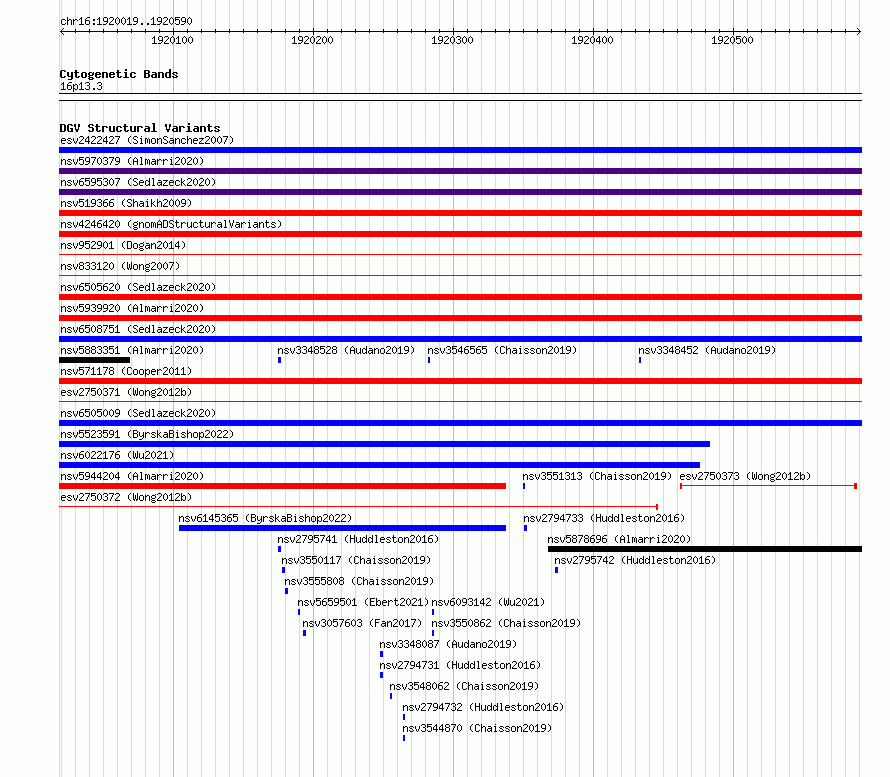
Task: Click the red bar under nsv519366
Action: [460, 213]
